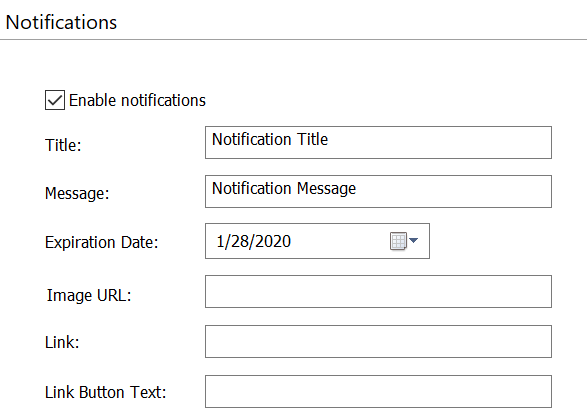Open the calendar picker icon
Viewport: 587px width, 418px height.
[x=398, y=241]
